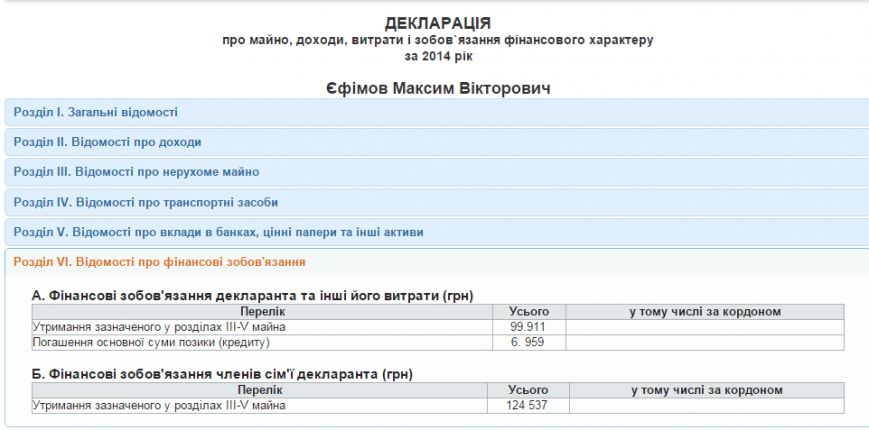Click 'Утримання зазначеного' row in table Б
Viewport: 869px width, 430px height.
[x=438, y=406]
